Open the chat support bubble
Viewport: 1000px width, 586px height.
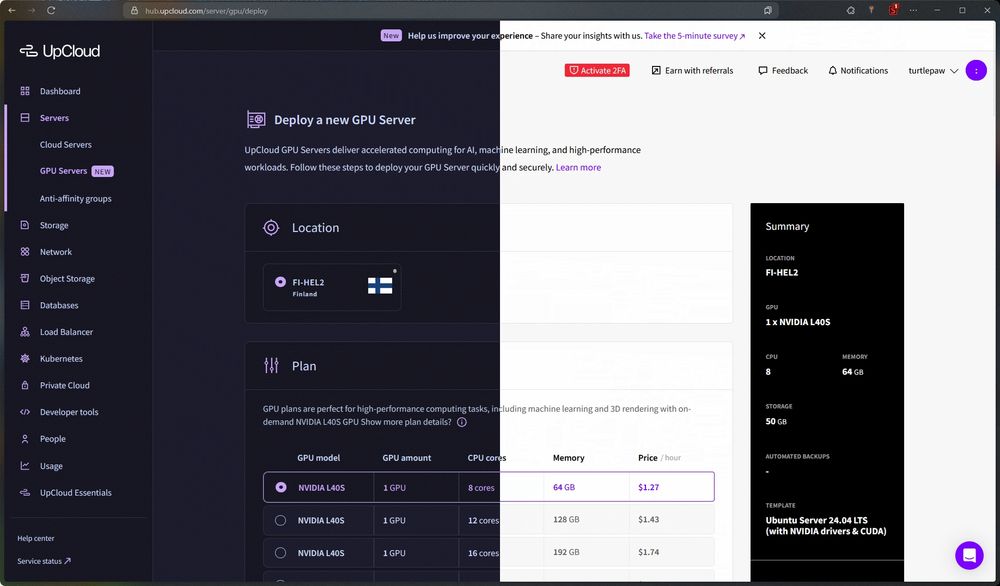click(x=968, y=555)
